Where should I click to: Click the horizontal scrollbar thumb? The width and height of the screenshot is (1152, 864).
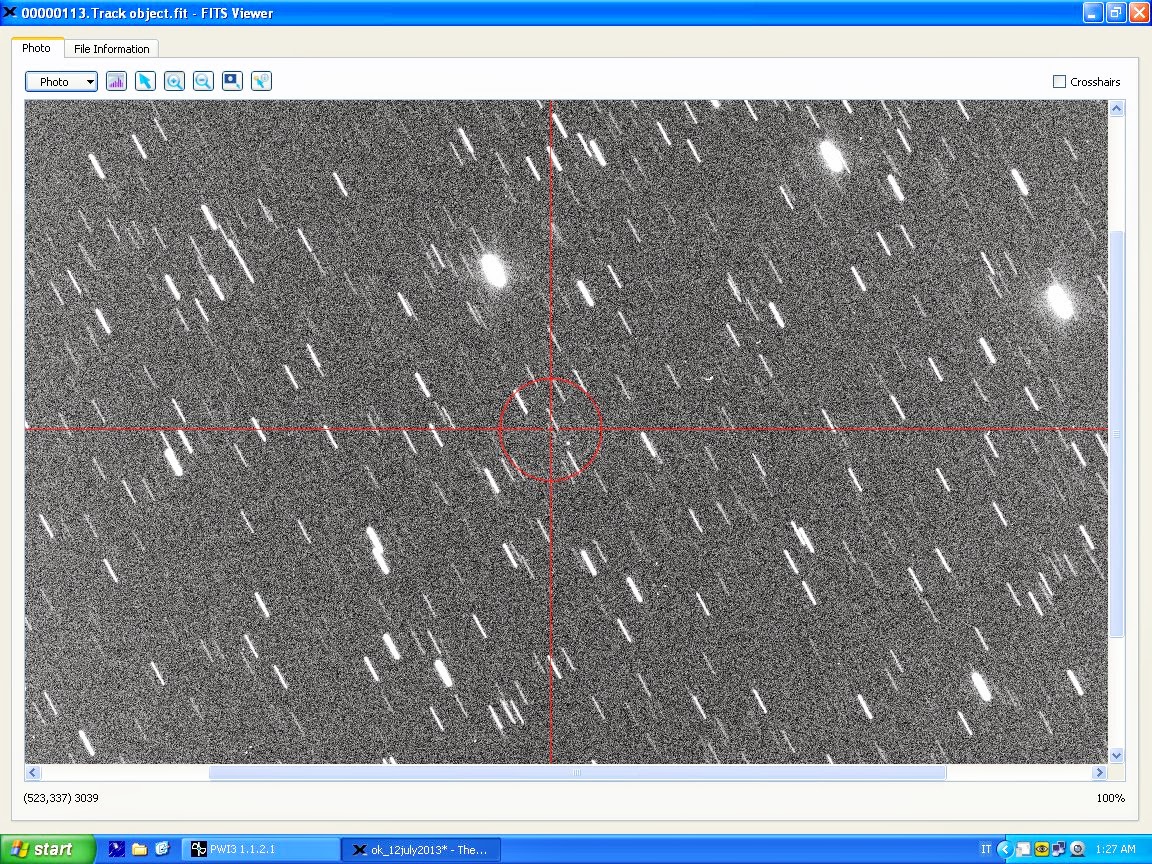point(576,773)
